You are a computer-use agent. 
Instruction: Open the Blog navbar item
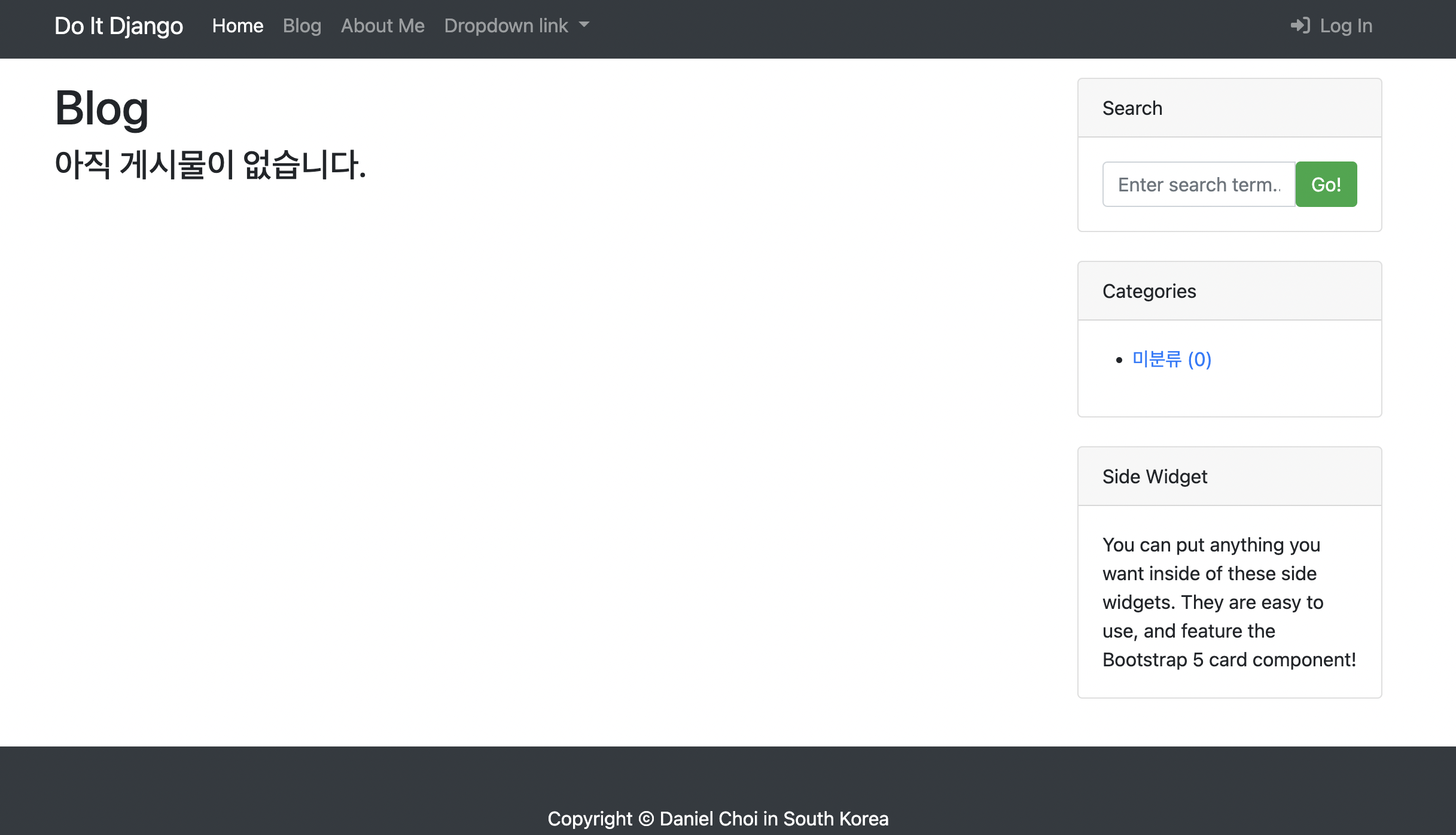pyautogui.click(x=302, y=26)
